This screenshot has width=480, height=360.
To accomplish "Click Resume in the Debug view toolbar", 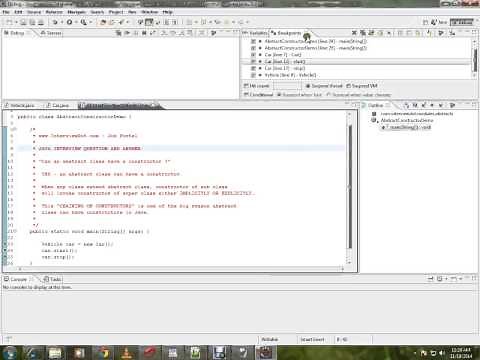I will [127, 33].
